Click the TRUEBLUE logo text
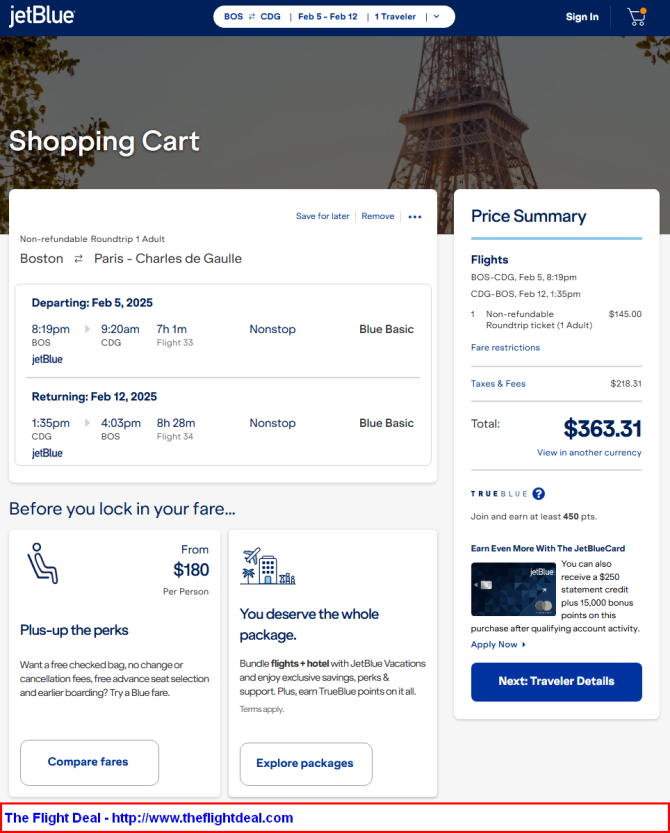Screen dimensions: 670x833 499,494
